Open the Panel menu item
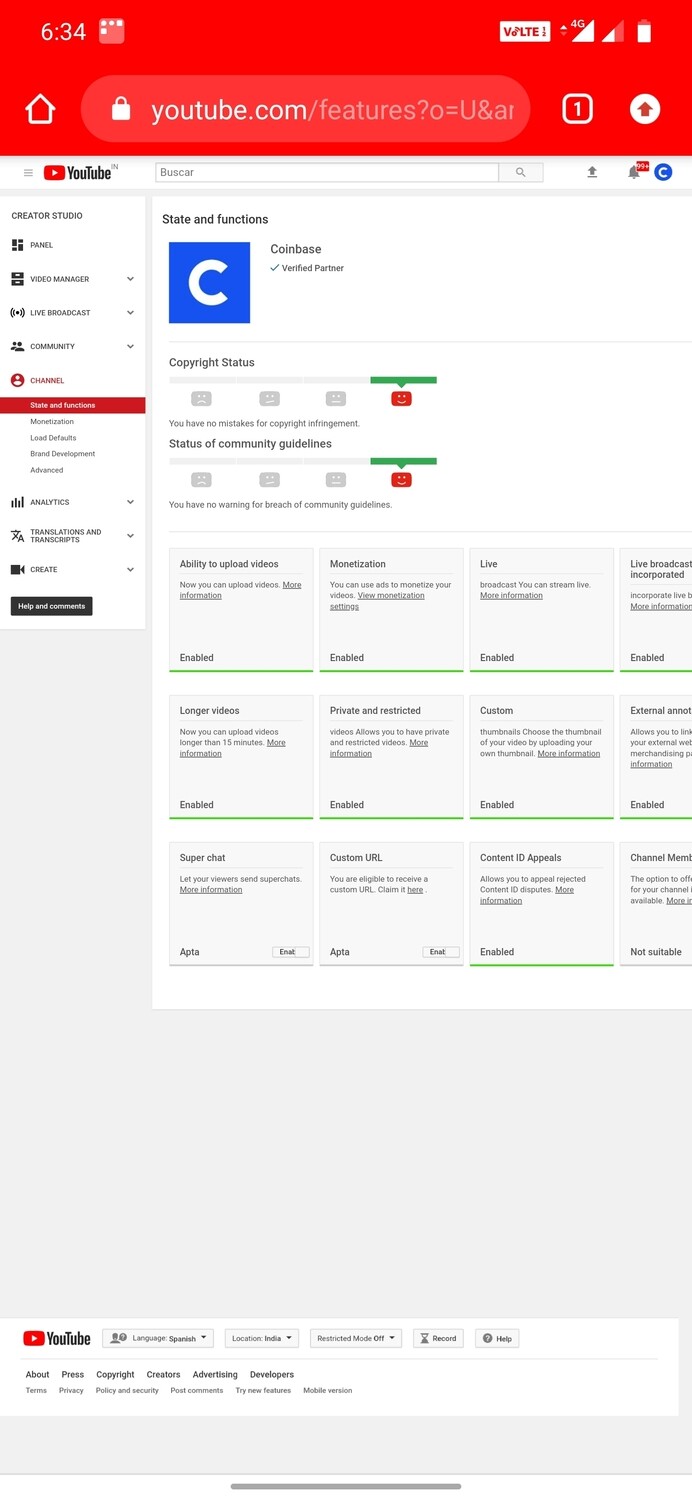 41,245
